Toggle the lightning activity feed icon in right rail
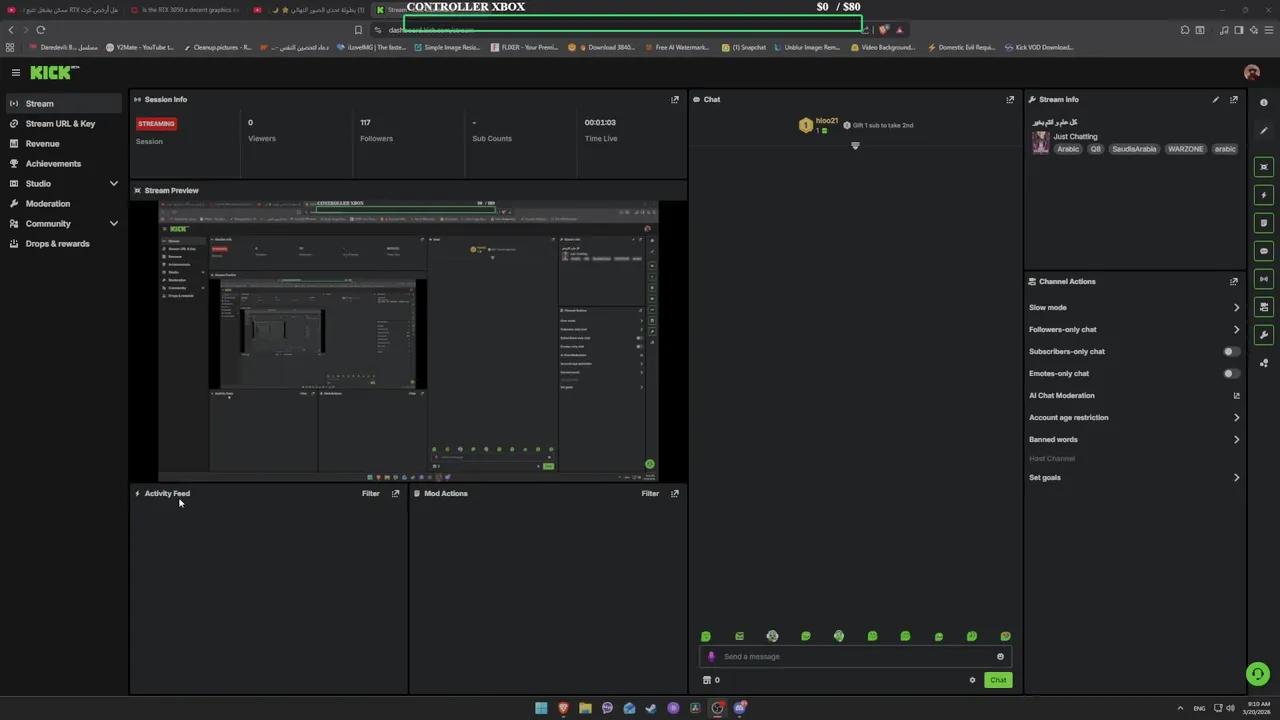The height and width of the screenshot is (720, 1280). tap(1264, 195)
